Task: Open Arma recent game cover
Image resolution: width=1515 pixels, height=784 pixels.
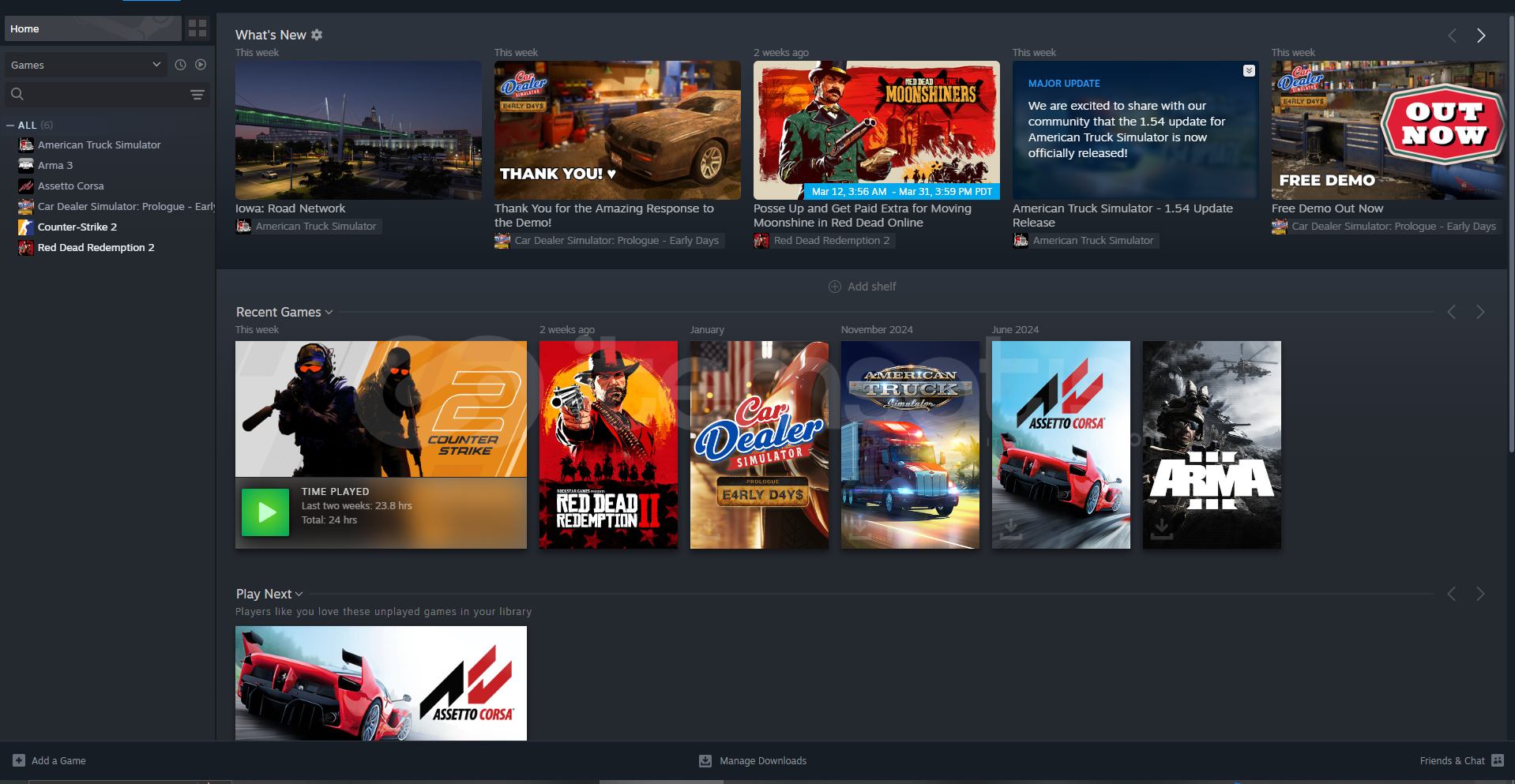Action: tap(1212, 445)
